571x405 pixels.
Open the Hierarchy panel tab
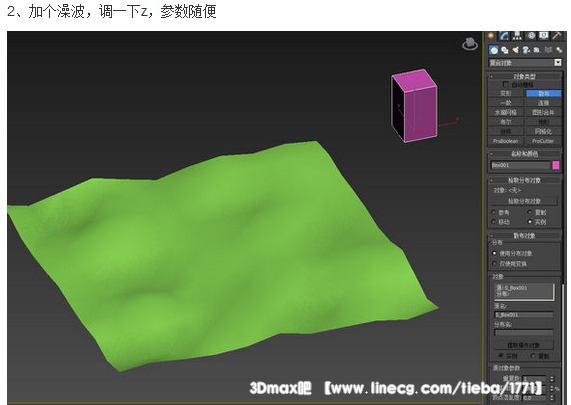517,36
